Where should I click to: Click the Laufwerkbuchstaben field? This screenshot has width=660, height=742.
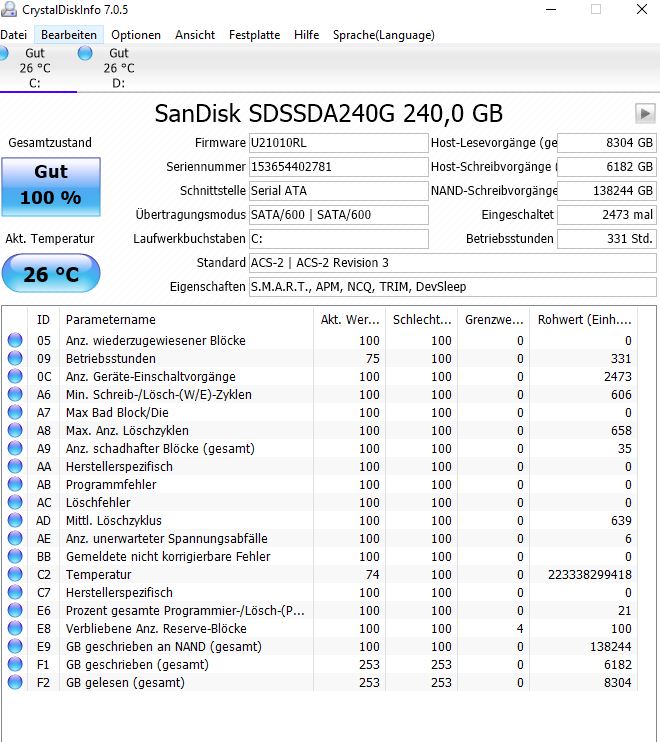[x=339, y=239]
